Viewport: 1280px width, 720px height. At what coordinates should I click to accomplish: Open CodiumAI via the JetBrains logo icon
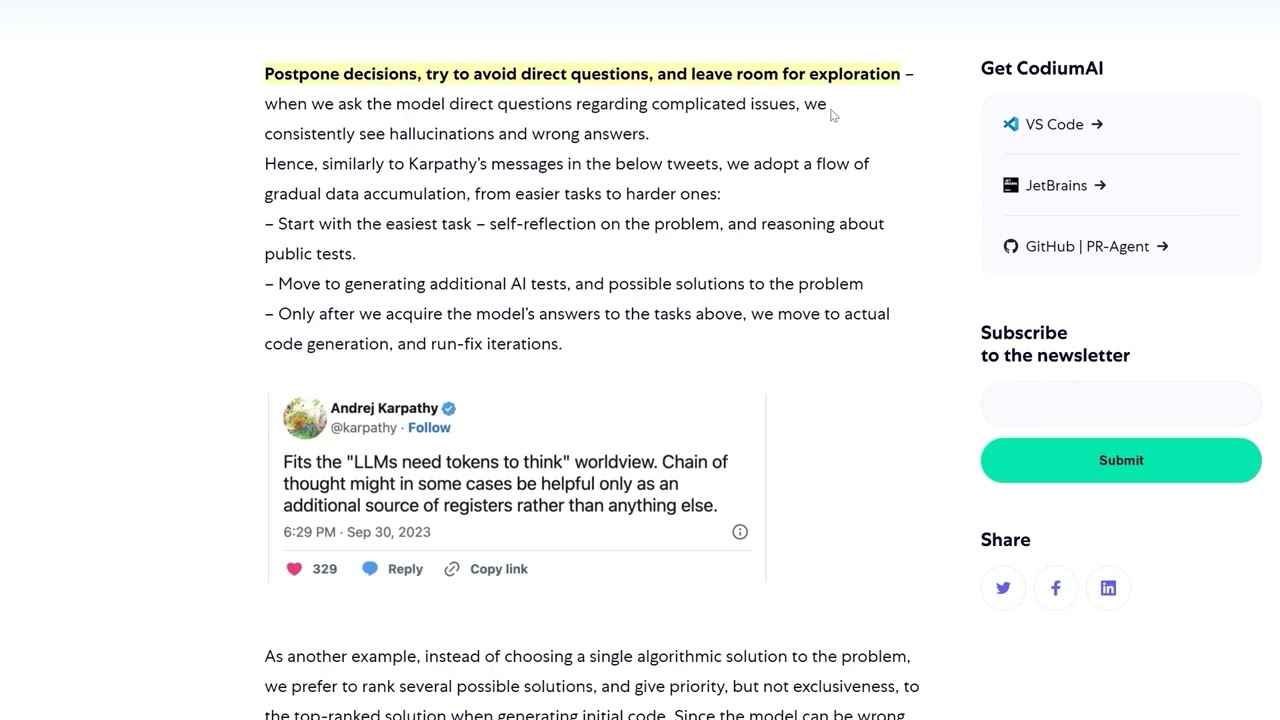click(x=1010, y=185)
